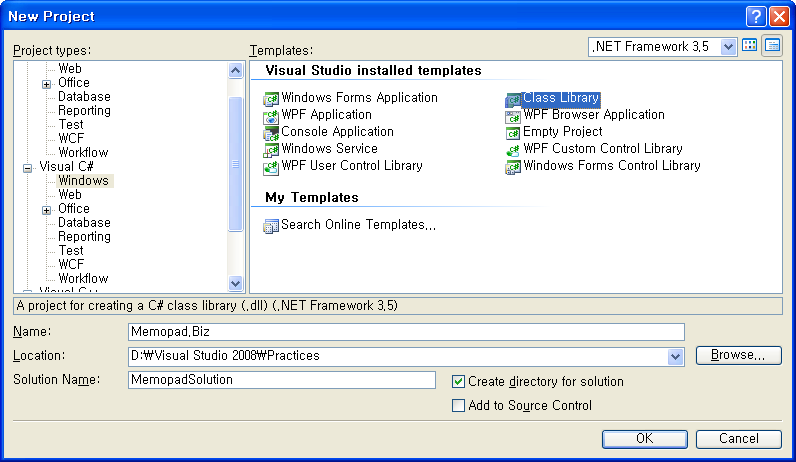This screenshot has width=796, height=462.
Task: Select the upper Database project type
Action: 84,97
